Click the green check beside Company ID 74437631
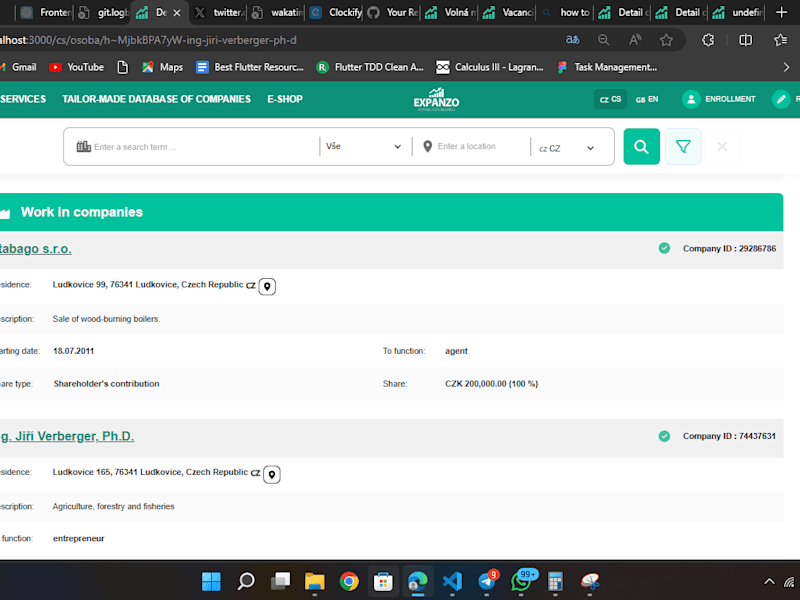The image size is (800, 600). [x=664, y=436]
